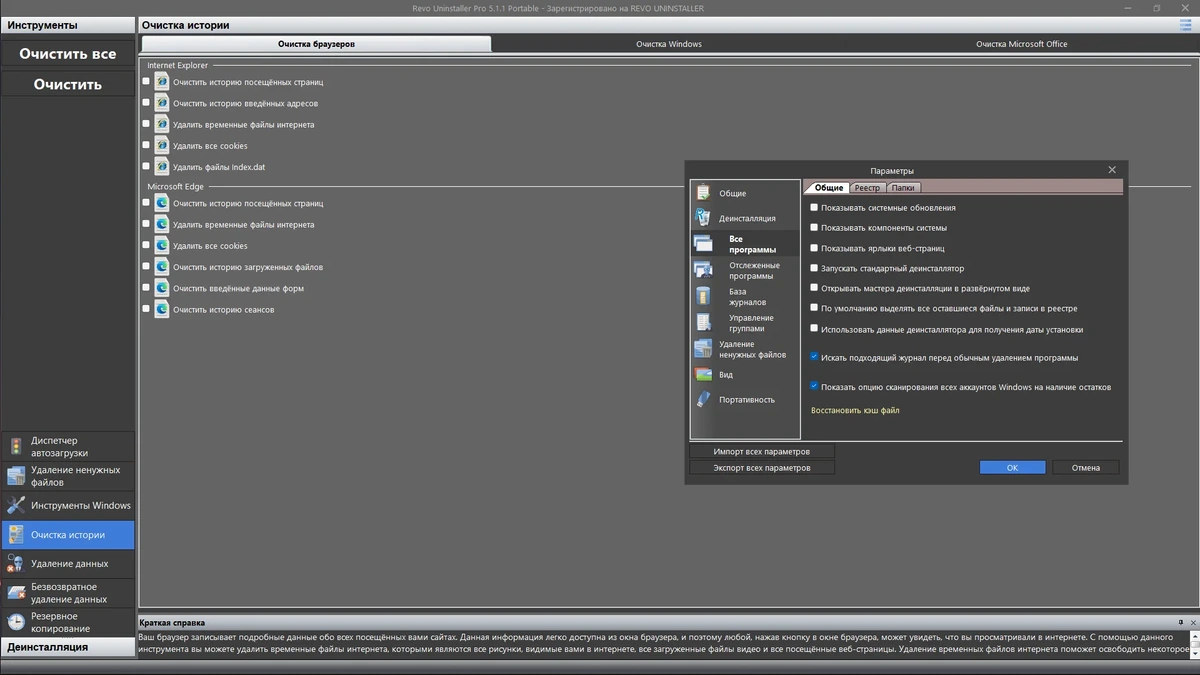Enable По умолчанию выделять все оставшиеся файлы

pyautogui.click(x=814, y=307)
